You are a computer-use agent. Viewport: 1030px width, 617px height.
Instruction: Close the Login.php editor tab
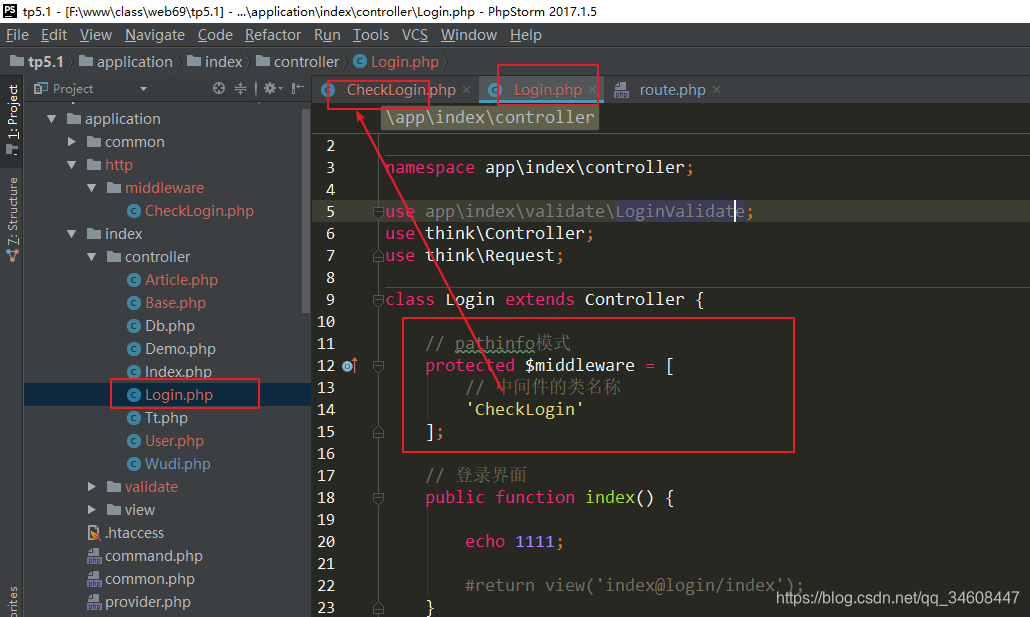coord(592,89)
